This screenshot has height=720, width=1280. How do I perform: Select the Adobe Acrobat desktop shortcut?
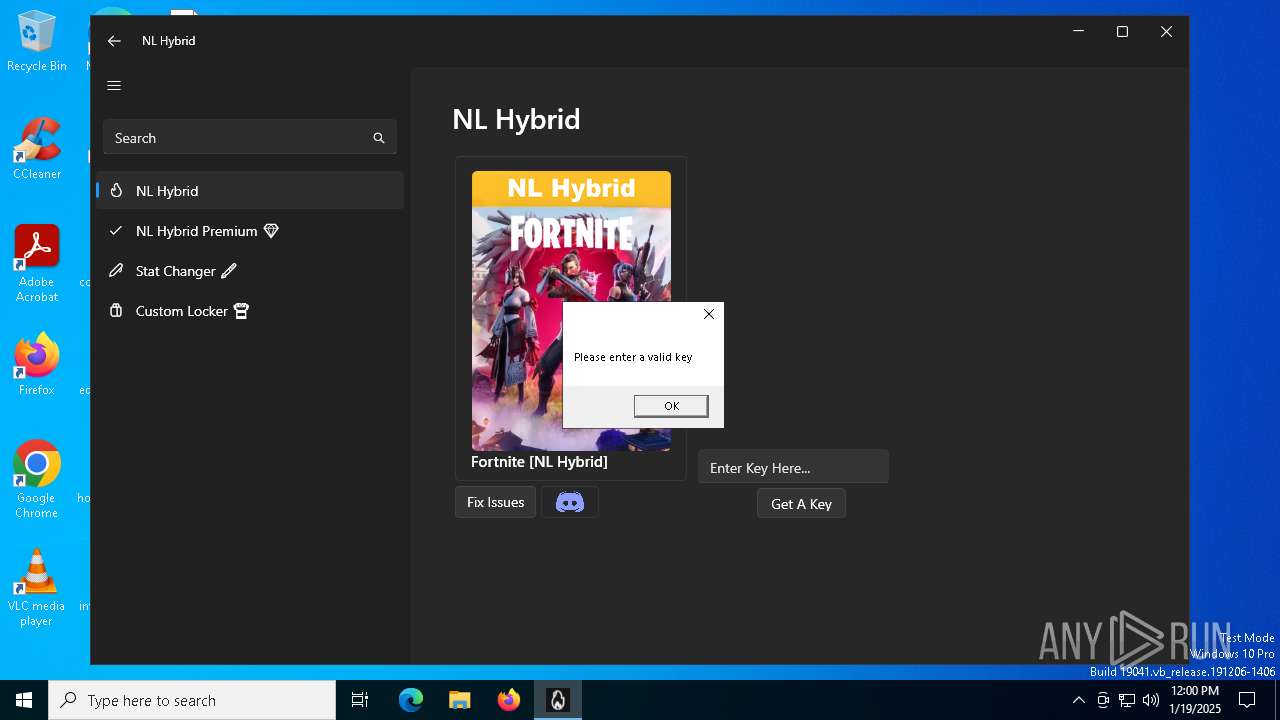click(x=37, y=264)
